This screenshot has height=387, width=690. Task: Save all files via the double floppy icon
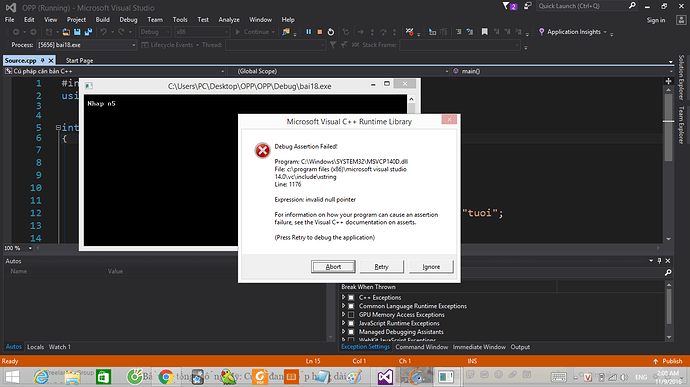coord(88,32)
